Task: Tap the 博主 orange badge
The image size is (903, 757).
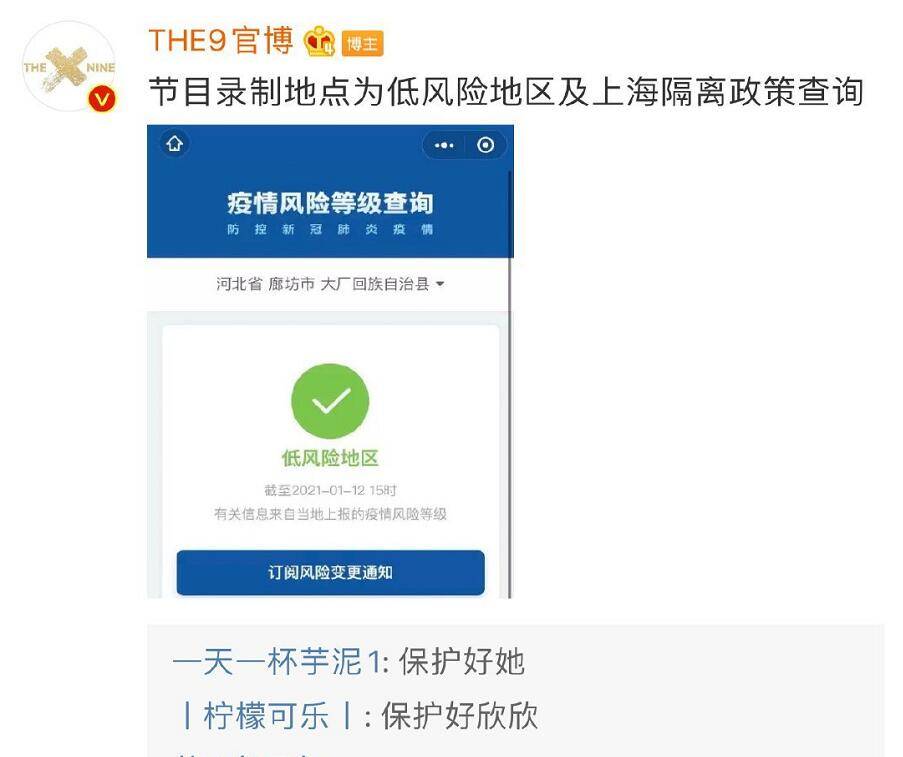Action: click(362, 44)
